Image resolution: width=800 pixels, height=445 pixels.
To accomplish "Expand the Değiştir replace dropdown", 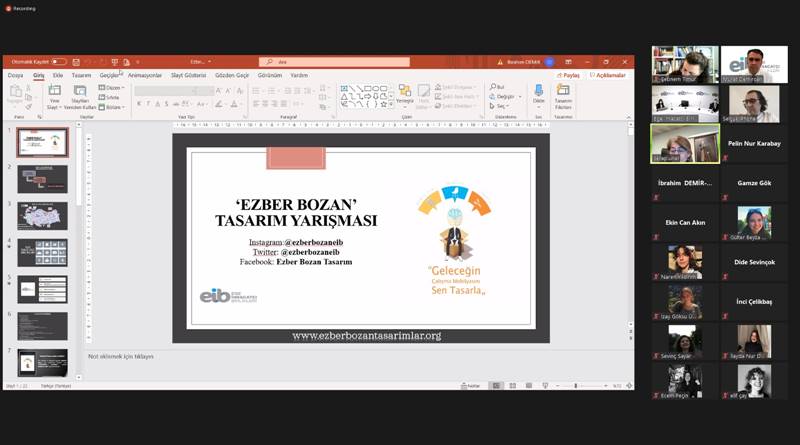I will pyautogui.click(x=506, y=96).
